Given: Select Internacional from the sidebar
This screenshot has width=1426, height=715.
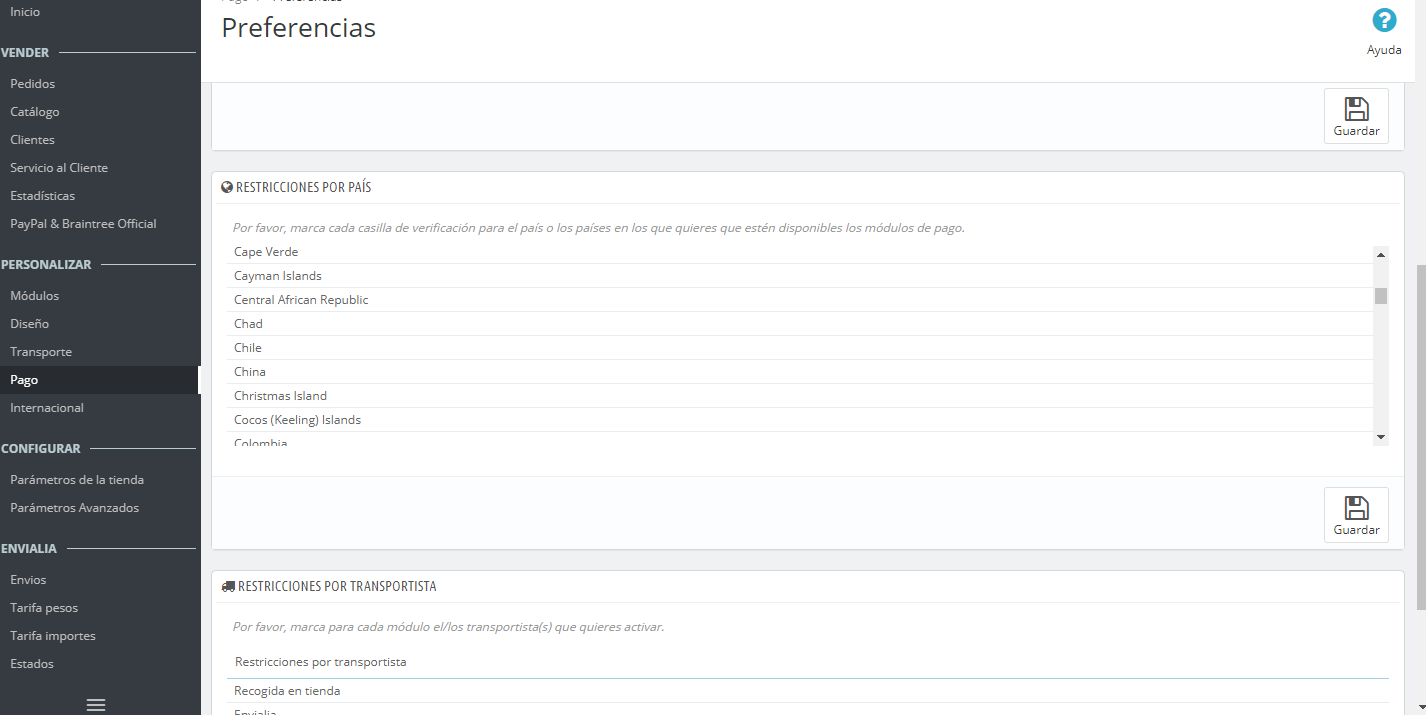Looking at the screenshot, I should [x=47, y=408].
